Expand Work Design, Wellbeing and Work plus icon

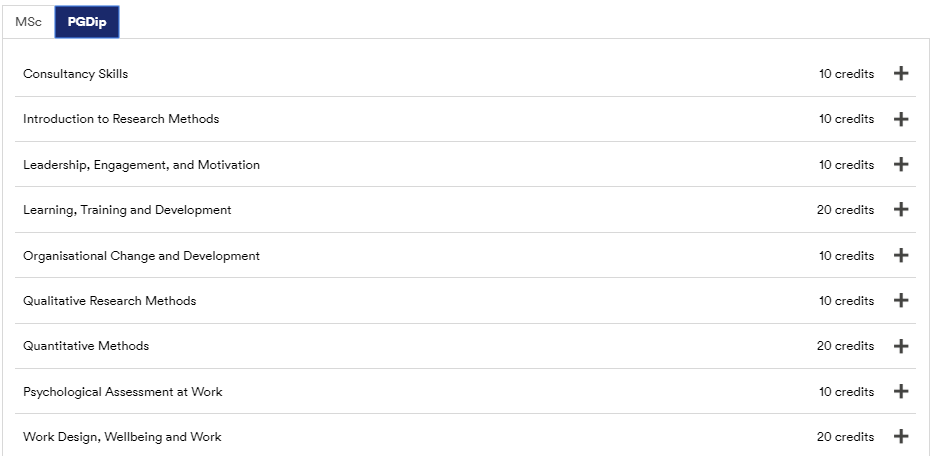(901, 436)
